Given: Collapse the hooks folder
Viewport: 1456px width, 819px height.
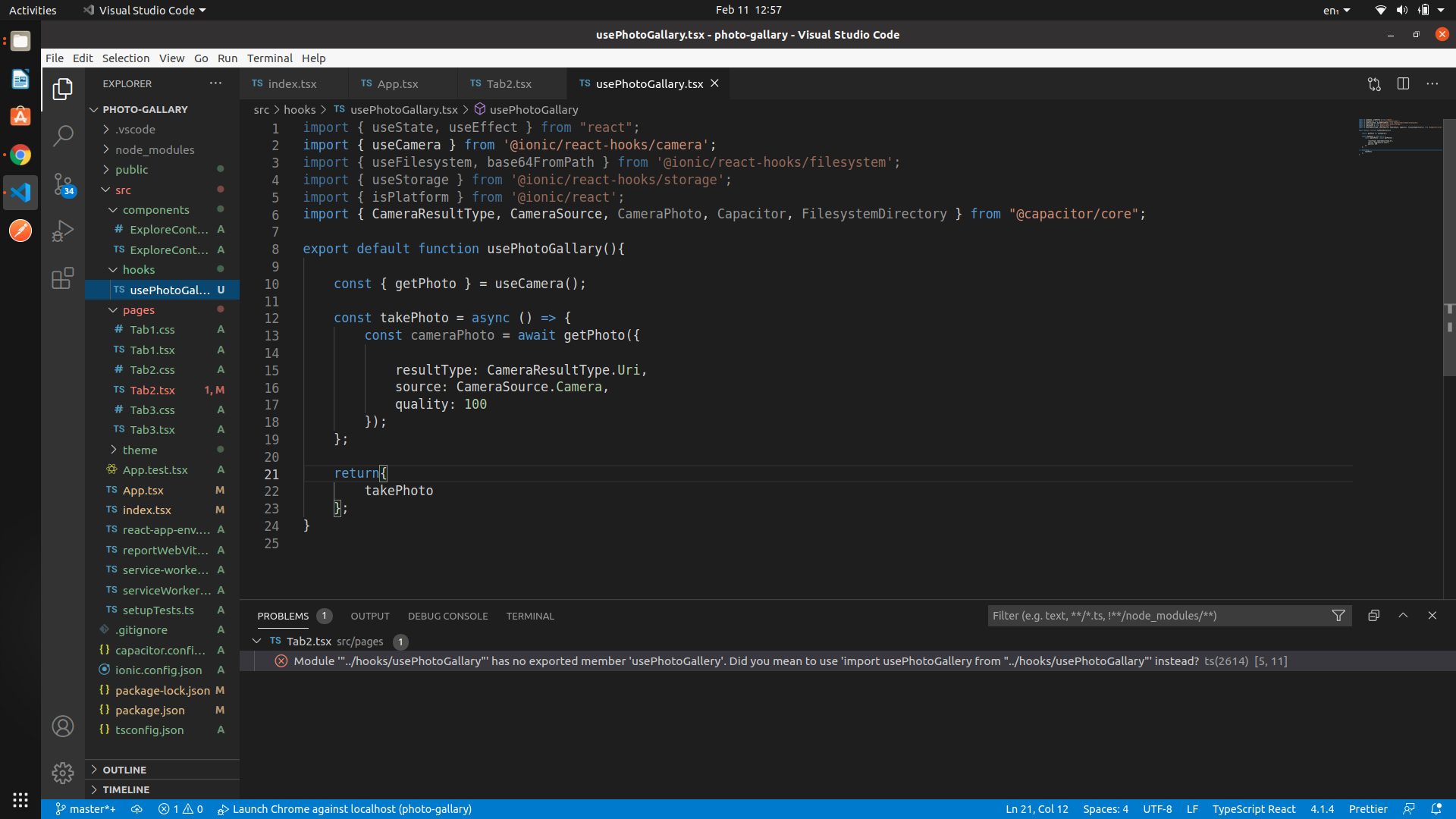Looking at the screenshot, I should [139, 270].
